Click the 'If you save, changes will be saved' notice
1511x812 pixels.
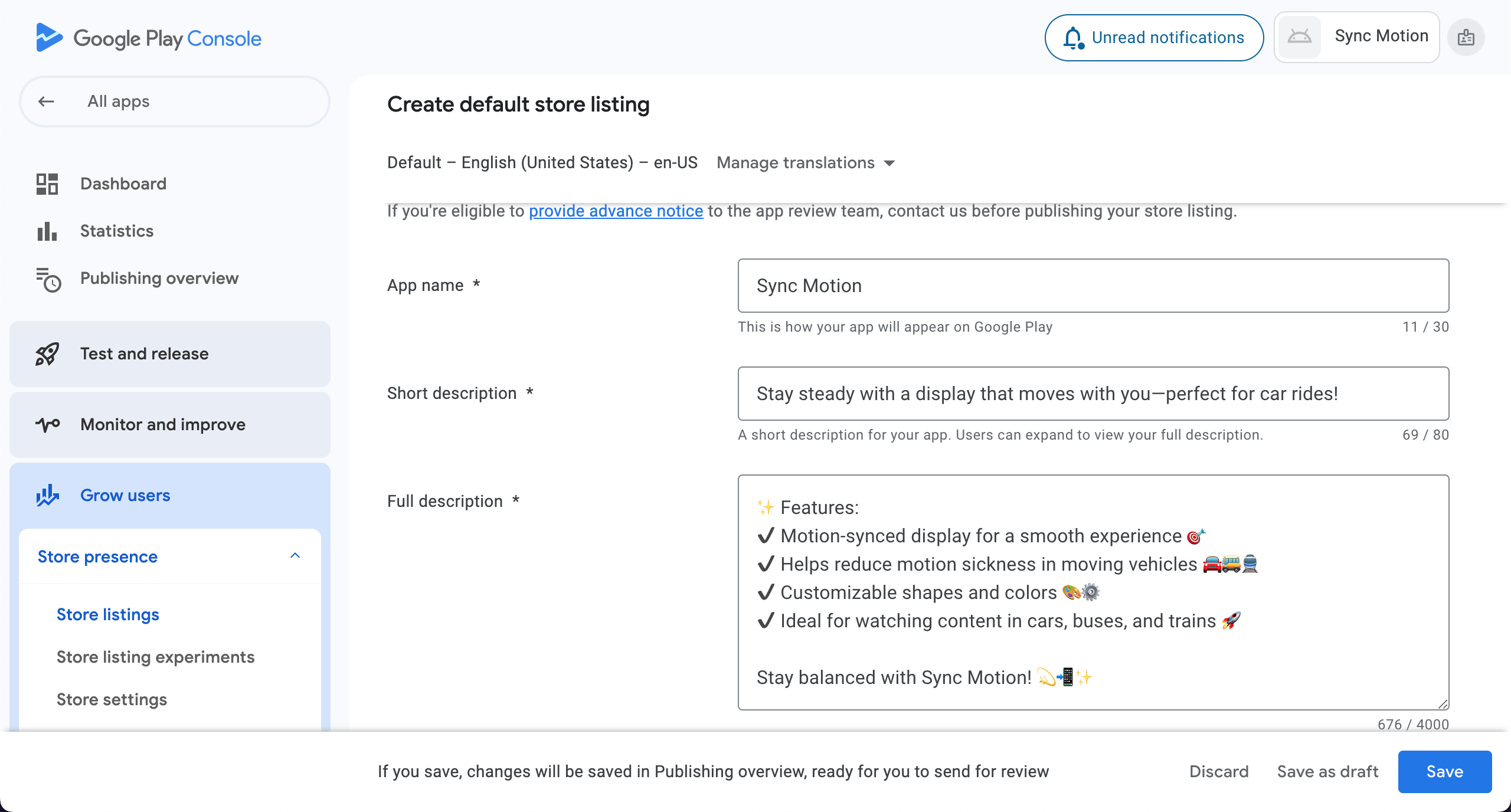713,771
